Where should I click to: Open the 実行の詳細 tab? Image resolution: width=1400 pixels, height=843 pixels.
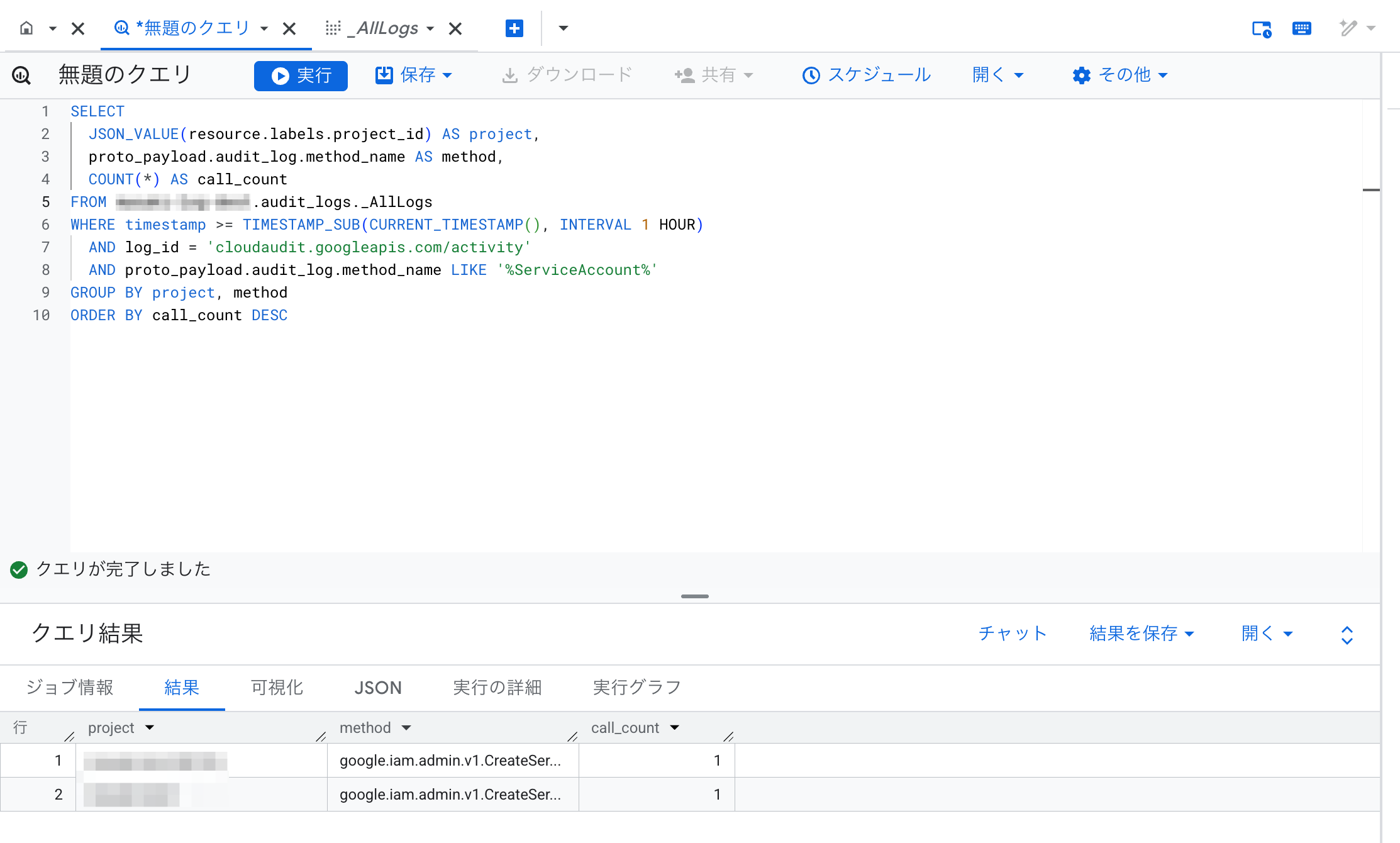coord(497,687)
